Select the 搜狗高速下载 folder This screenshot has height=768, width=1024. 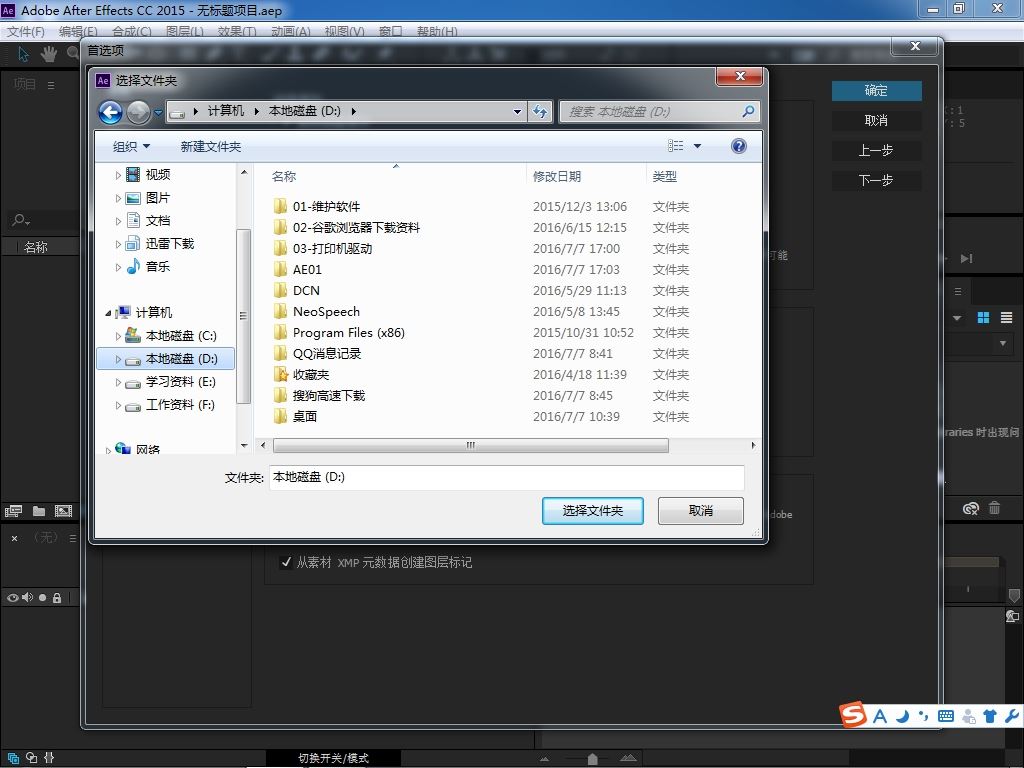pyautogui.click(x=328, y=395)
